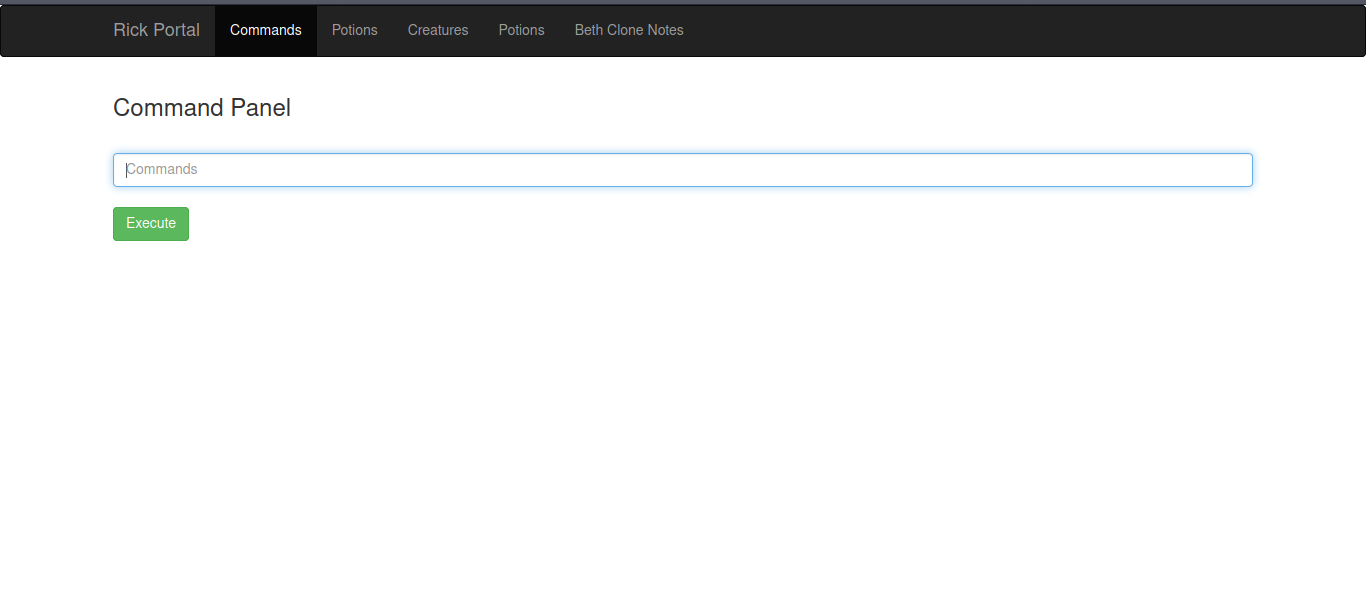Click the Potions item right of Creatures
The image size is (1366, 598).
(521, 30)
